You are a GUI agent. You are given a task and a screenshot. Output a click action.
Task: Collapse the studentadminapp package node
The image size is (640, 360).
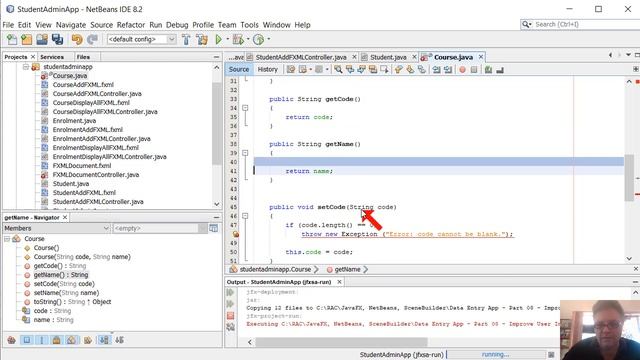[x=25, y=67]
